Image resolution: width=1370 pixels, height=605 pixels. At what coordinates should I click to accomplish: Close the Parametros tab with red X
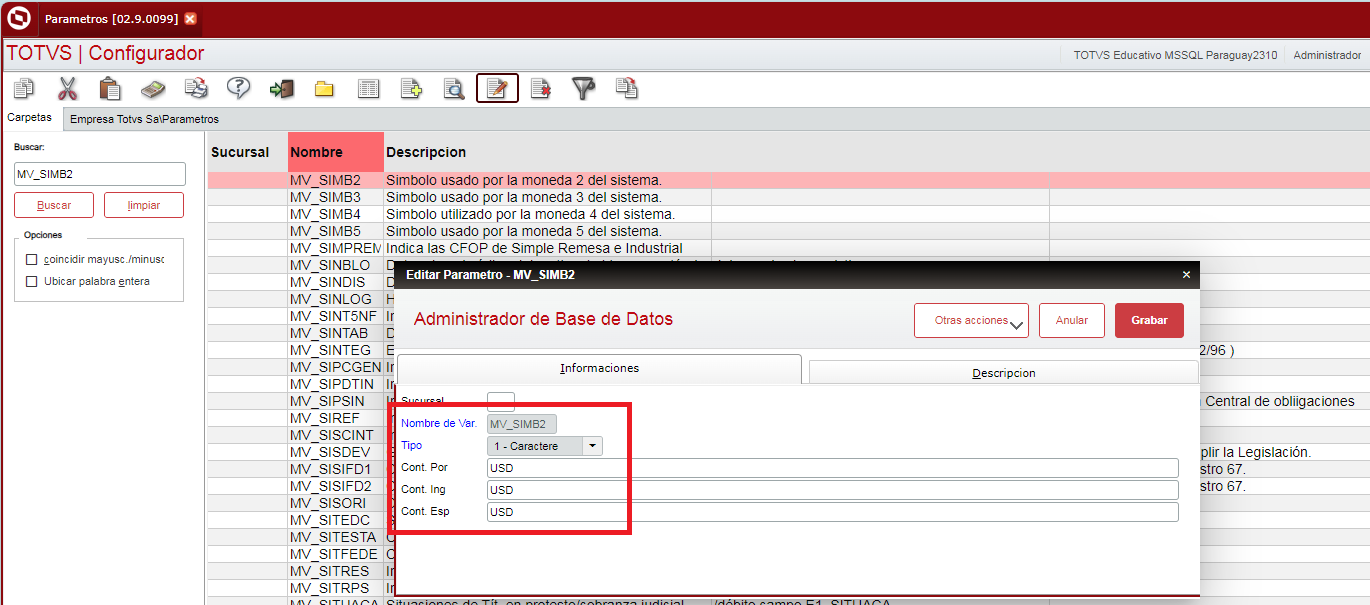click(x=191, y=19)
